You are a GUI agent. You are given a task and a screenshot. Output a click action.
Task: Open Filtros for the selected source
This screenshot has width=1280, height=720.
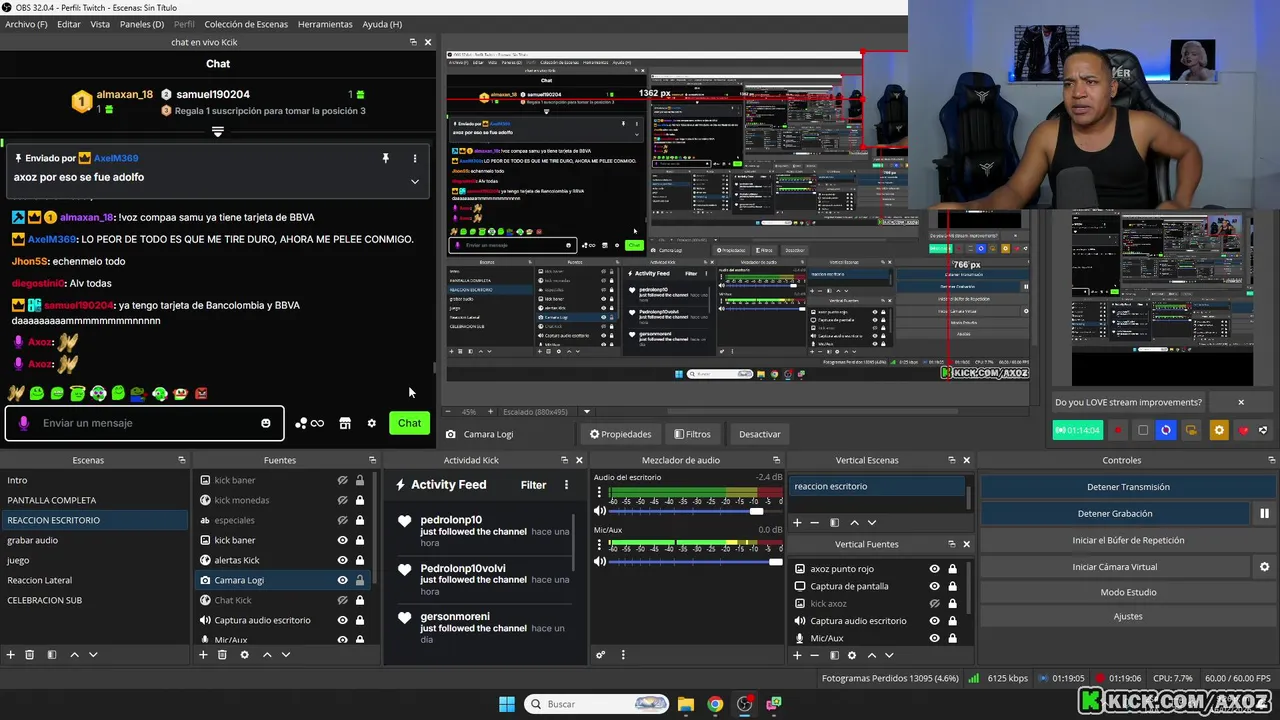pyautogui.click(x=693, y=434)
